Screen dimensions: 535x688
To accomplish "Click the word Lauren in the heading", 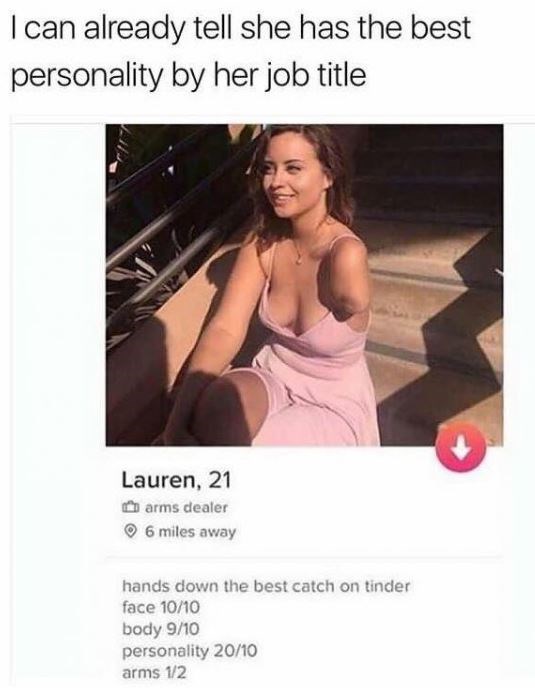I will point(160,481).
